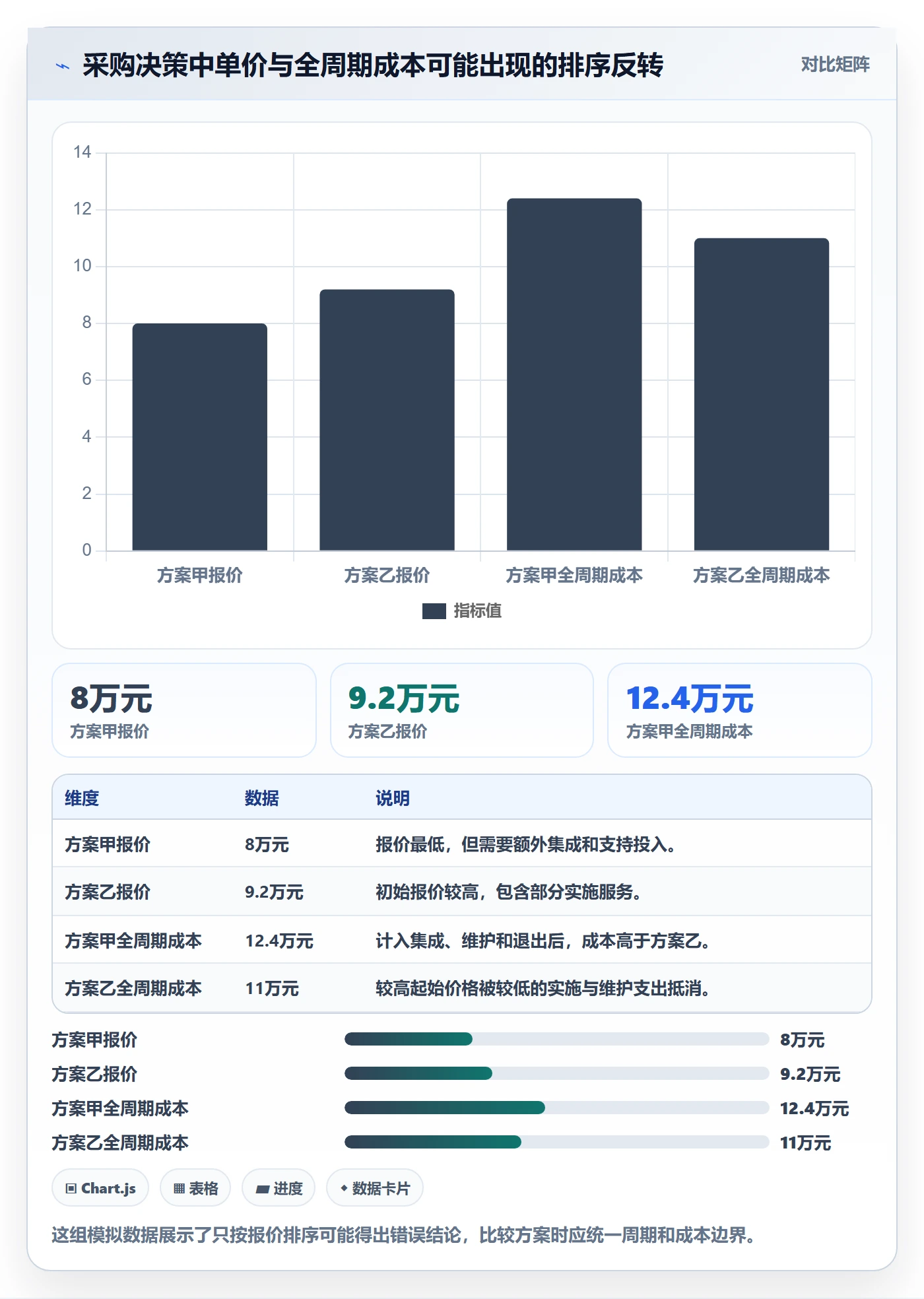Click the 方案乙报价 progress bar
The width and height of the screenshot is (924, 1299).
click(556, 1073)
